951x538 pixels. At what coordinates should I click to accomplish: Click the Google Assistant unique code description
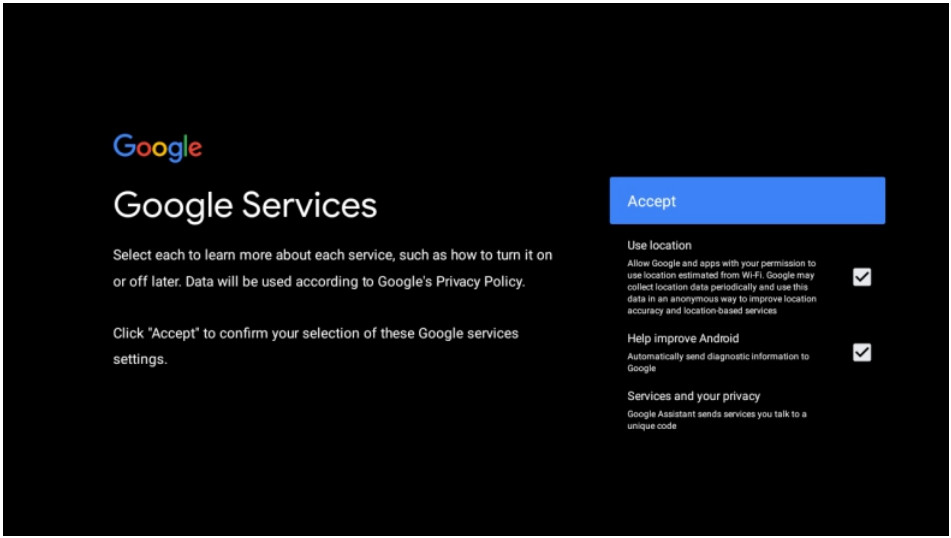click(x=716, y=420)
